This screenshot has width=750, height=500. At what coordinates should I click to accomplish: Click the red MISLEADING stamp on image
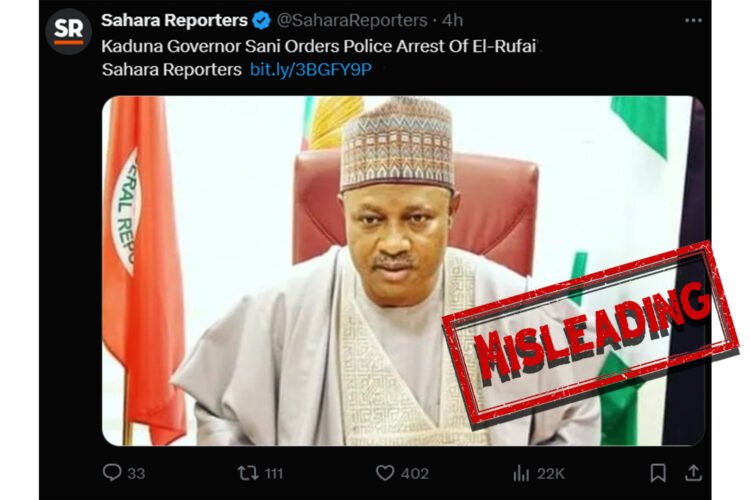(x=590, y=325)
